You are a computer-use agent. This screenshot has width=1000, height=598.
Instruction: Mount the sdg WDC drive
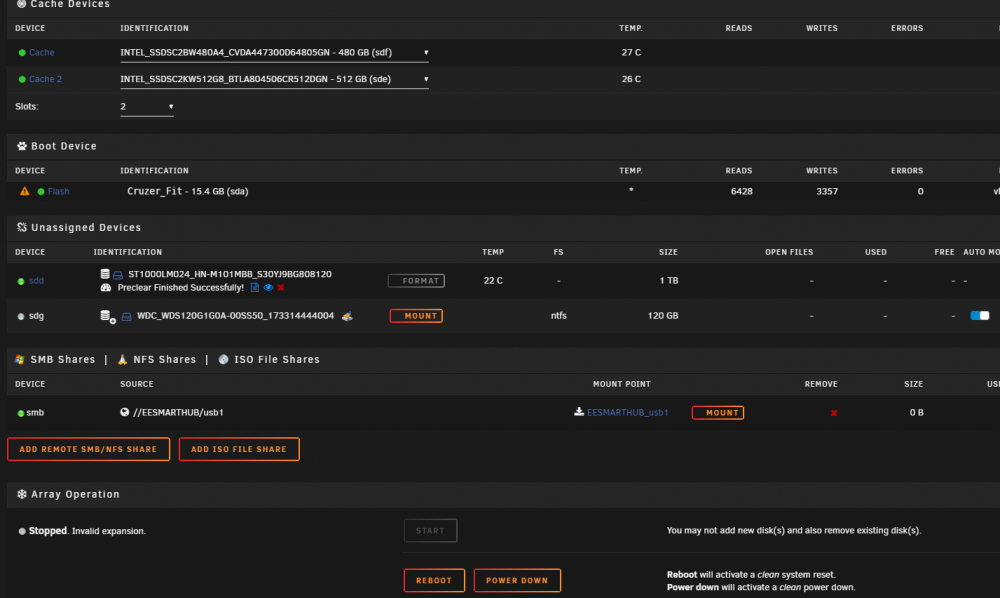[416, 316]
